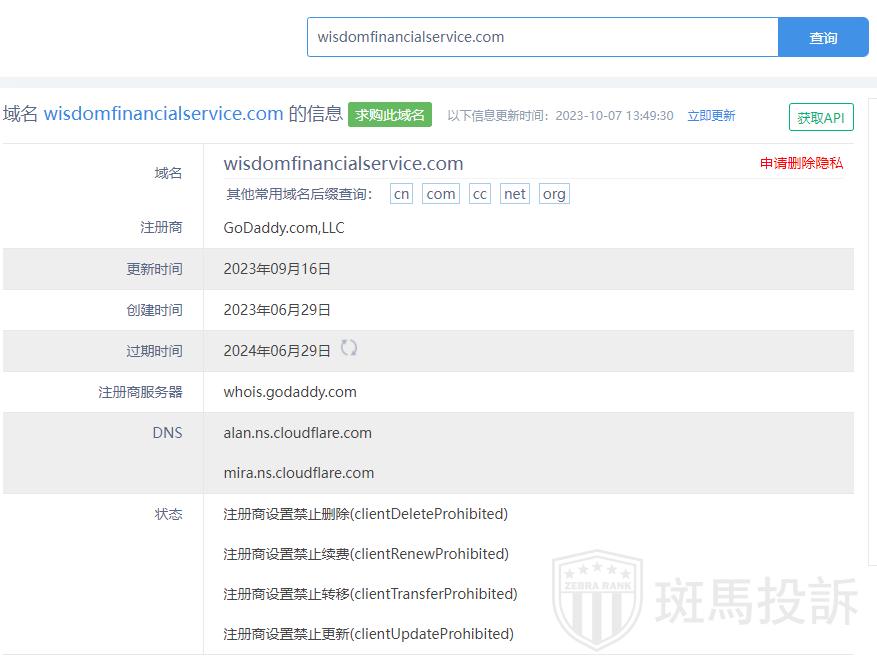Open the blue domain link in the heading

(x=163, y=114)
